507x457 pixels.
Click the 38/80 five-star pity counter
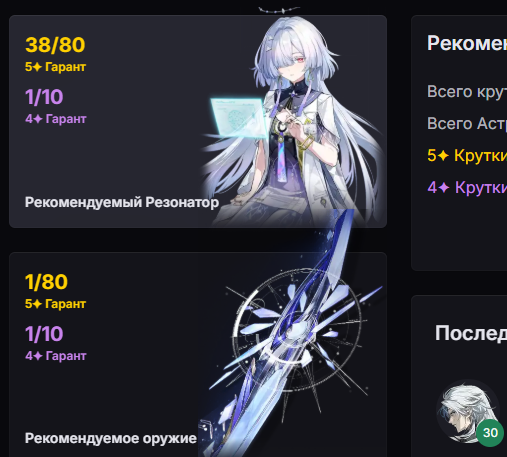[55, 45]
